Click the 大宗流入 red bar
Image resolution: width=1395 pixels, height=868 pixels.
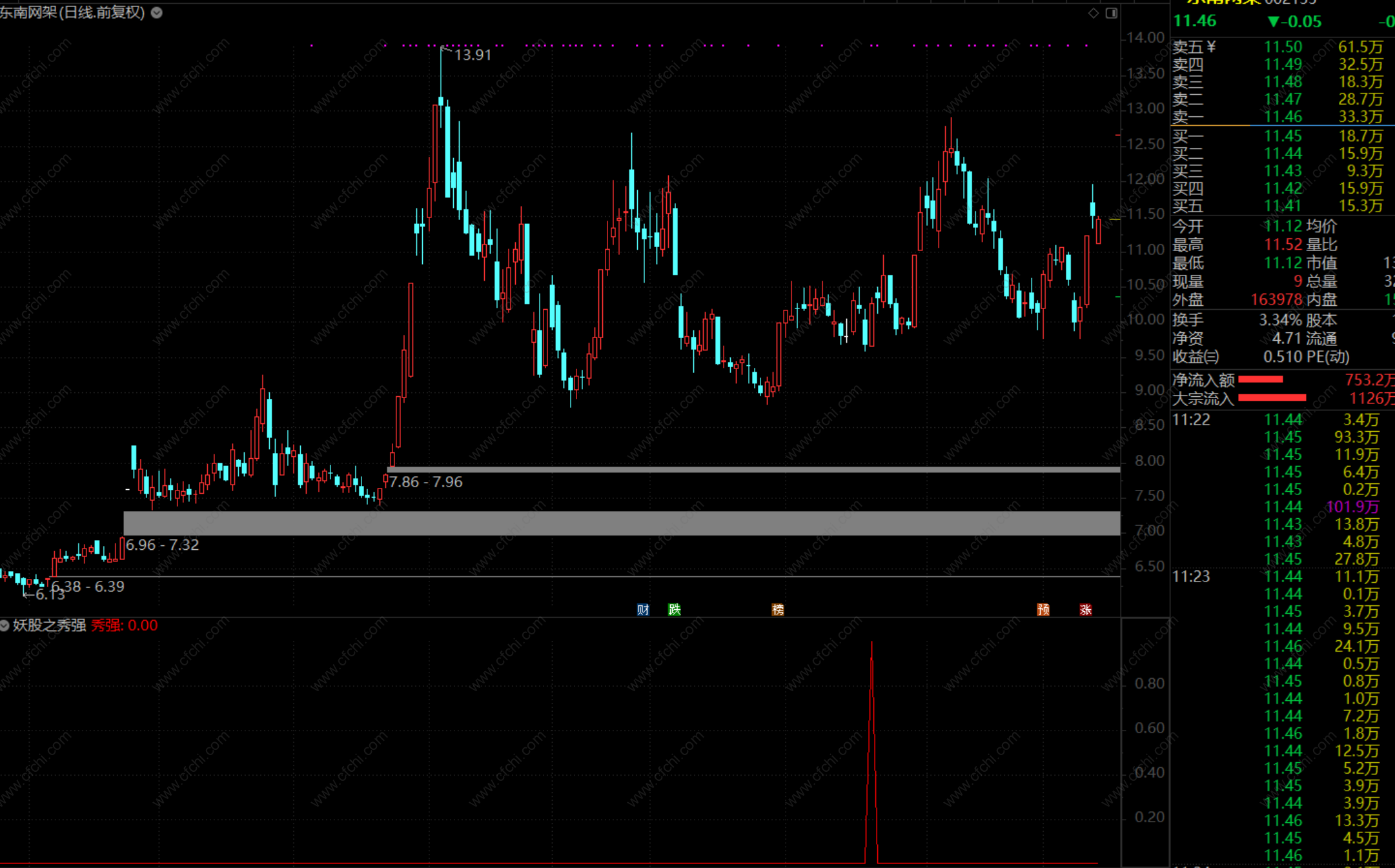click(x=1272, y=398)
